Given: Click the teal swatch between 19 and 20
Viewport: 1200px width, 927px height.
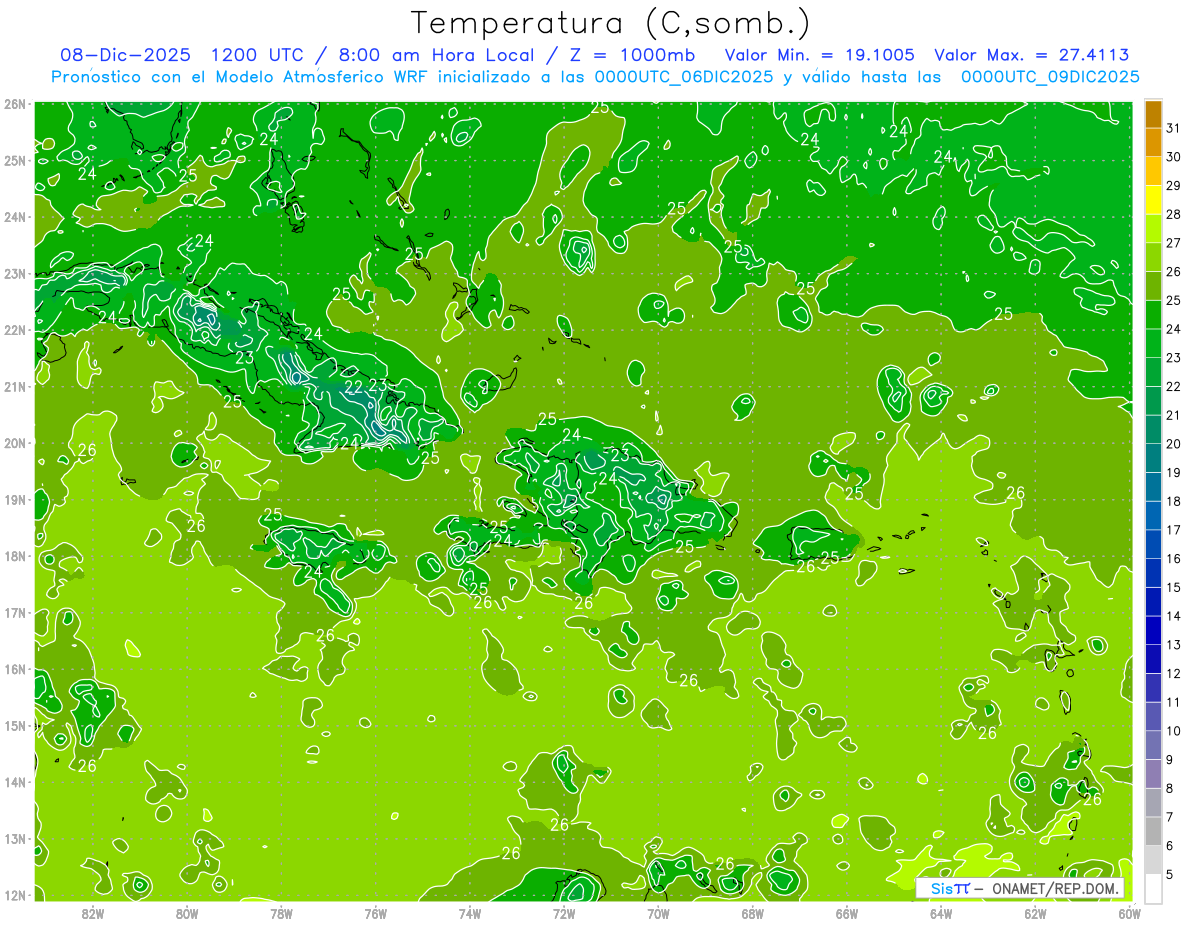Looking at the screenshot, I should point(1153,458).
